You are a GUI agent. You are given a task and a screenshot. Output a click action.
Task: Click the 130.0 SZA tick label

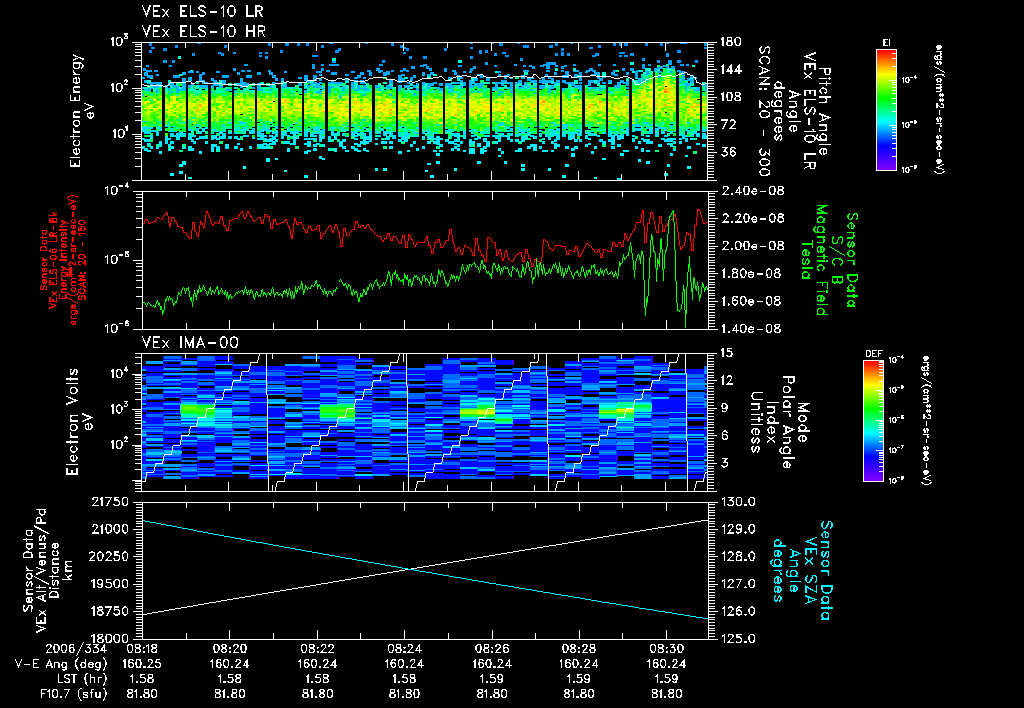(738, 502)
